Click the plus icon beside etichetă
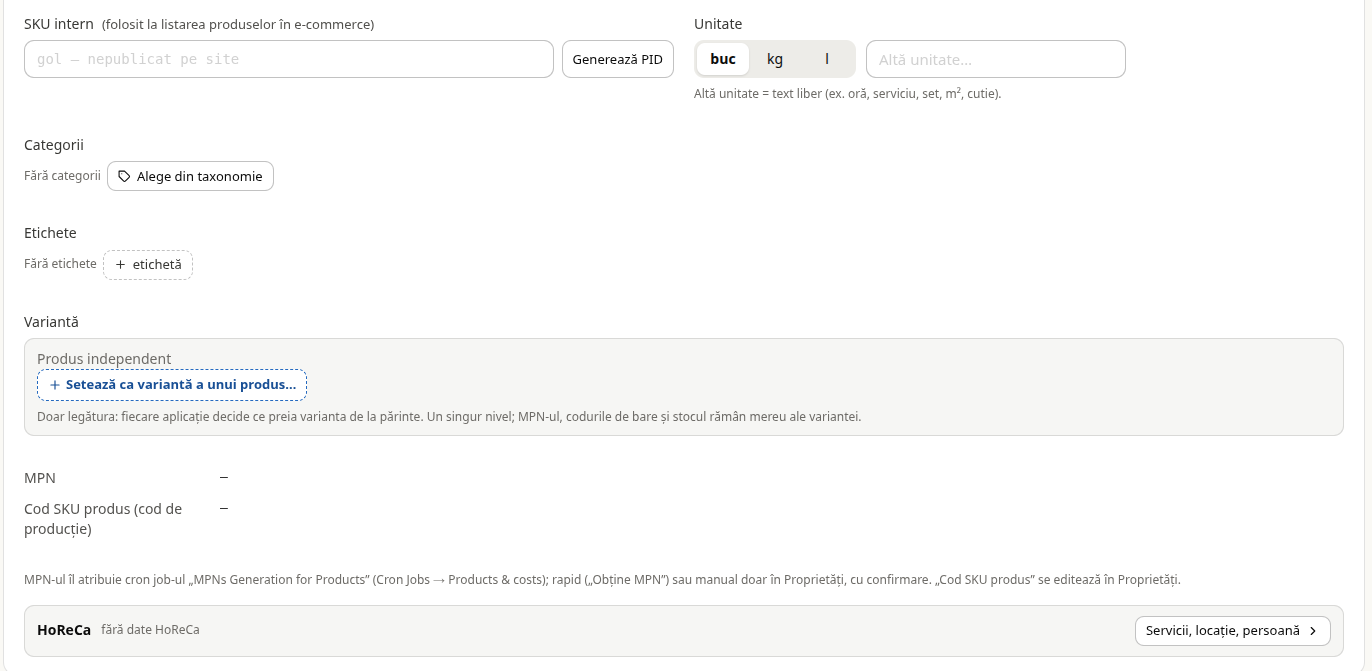This screenshot has width=1372, height=671. click(x=120, y=265)
